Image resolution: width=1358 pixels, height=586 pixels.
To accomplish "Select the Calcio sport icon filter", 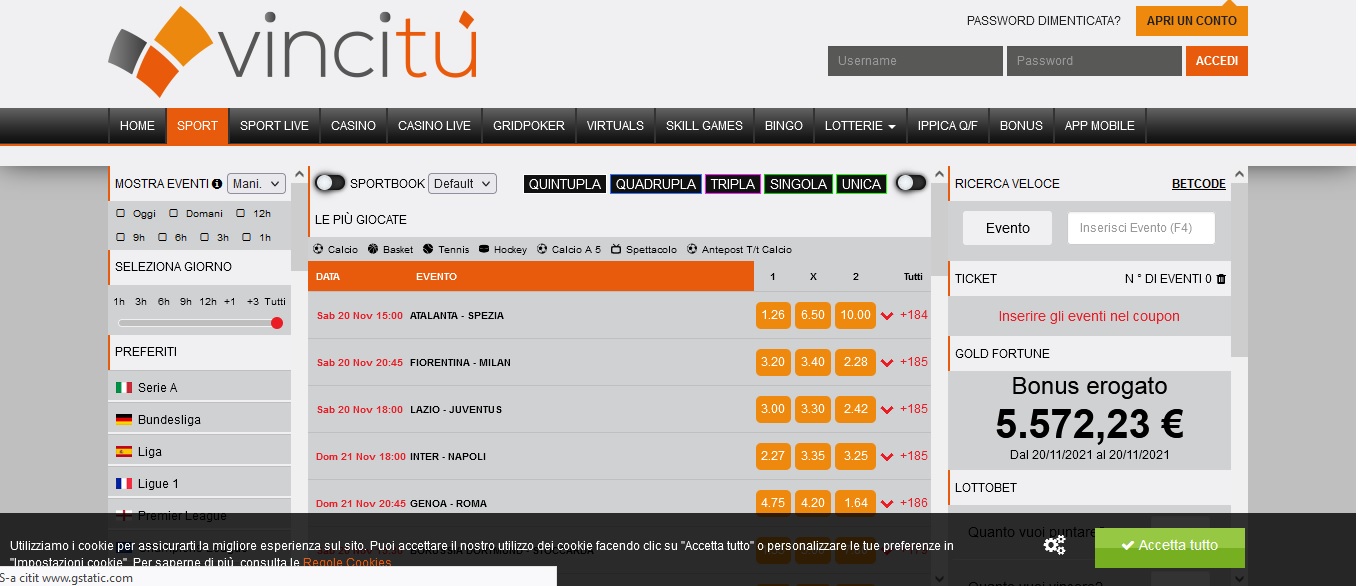I will (335, 249).
